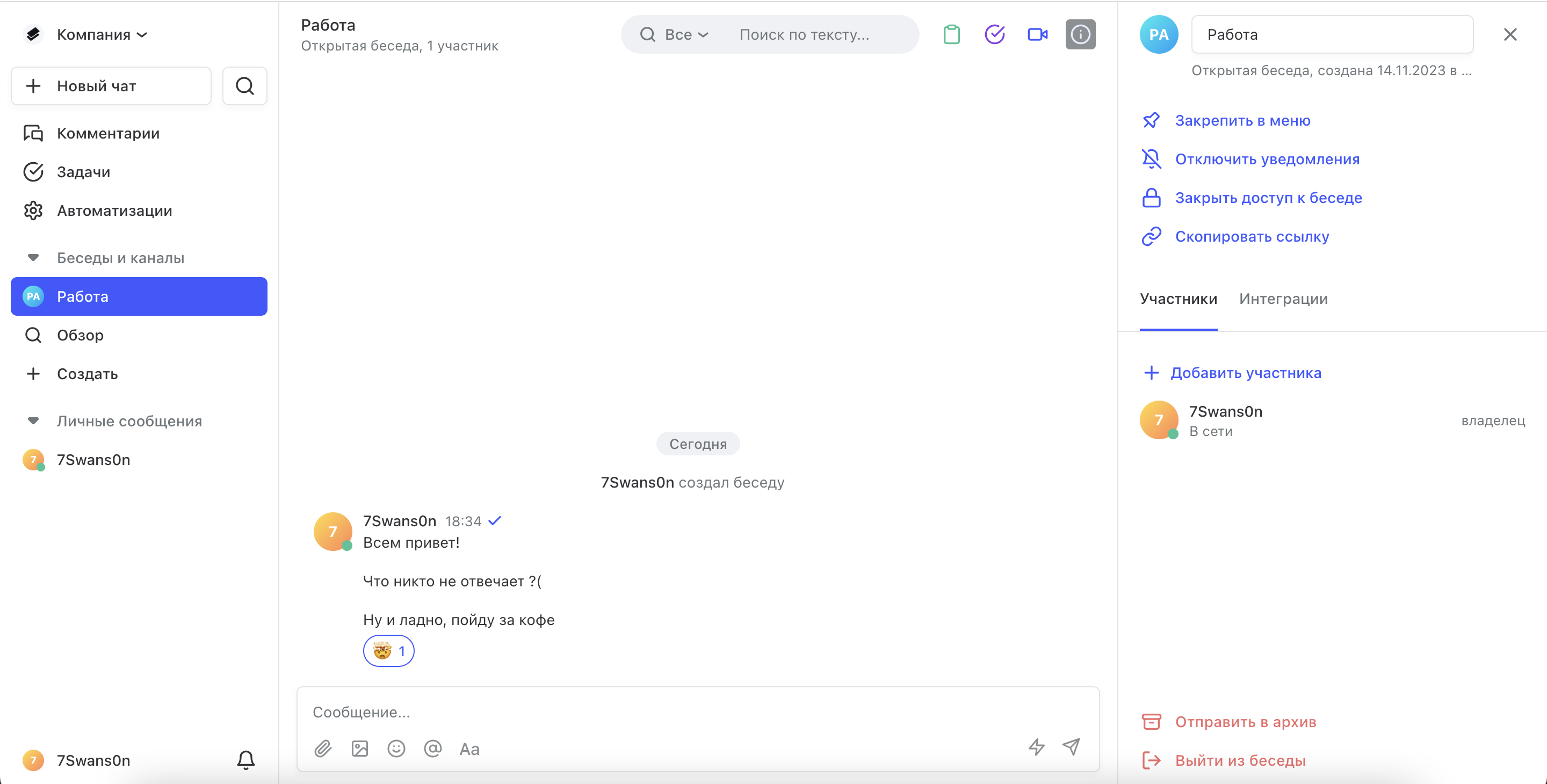Viewport: 1547px width, 784px height.
Task: Toggle the 🤯 reaction on the message
Action: [x=388, y=651]
